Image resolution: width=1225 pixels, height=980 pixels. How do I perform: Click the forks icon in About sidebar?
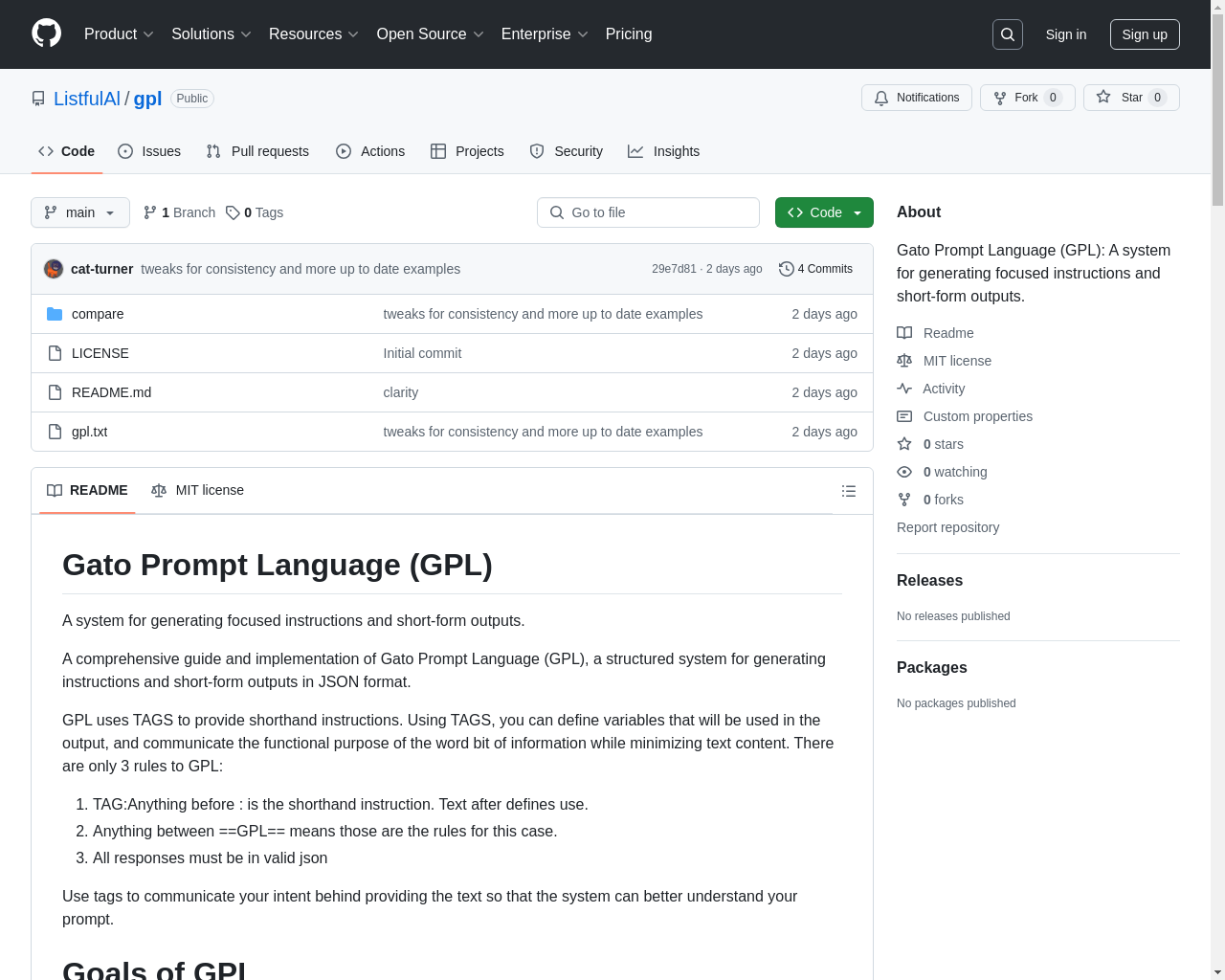904,500
